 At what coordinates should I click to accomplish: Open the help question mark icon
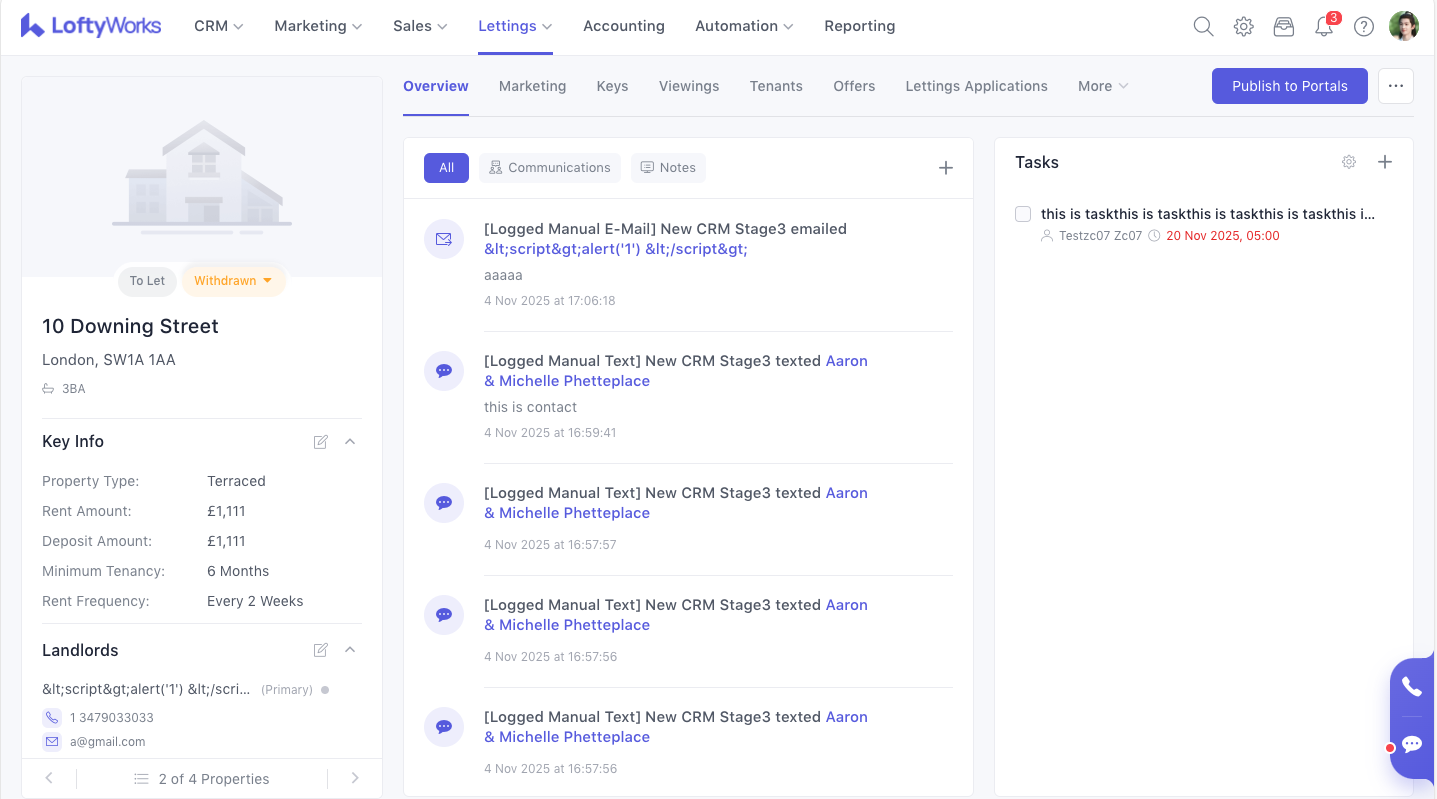coord(1363,27)
